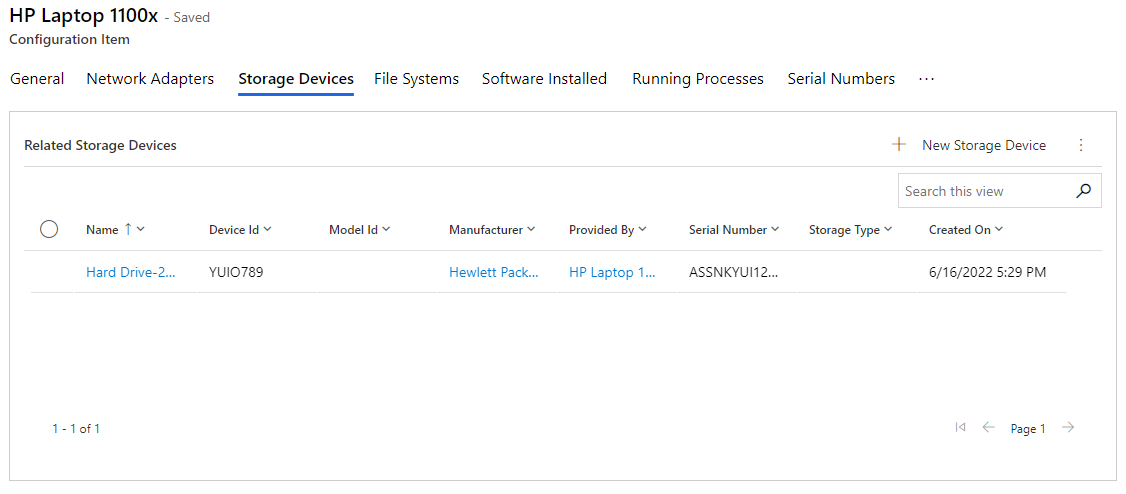Click the magnifier search icon
Image resolution: width=1126 pixels, height=494 pixels.
tap(1084, 190)
